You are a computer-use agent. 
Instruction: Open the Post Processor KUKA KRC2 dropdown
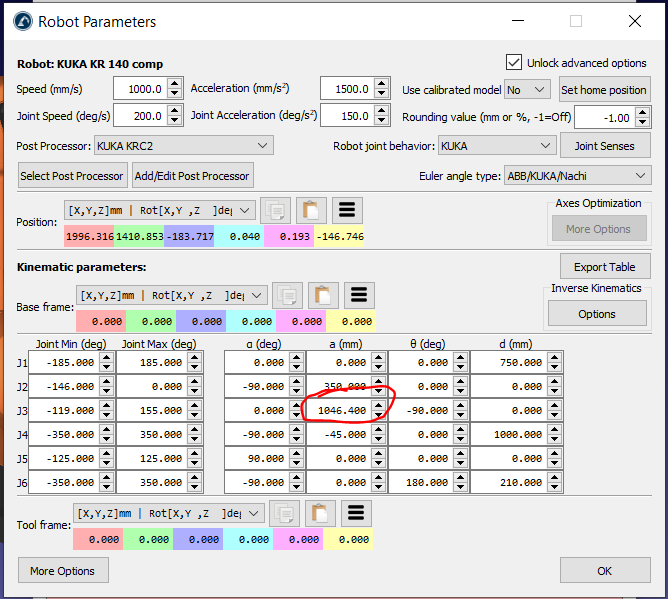coord(183,145)
